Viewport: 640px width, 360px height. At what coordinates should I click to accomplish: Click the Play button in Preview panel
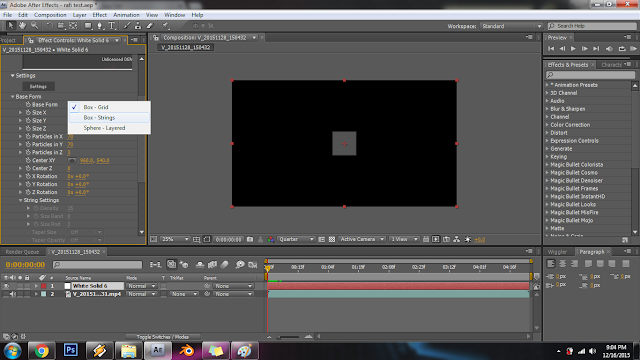pos(573,49)
